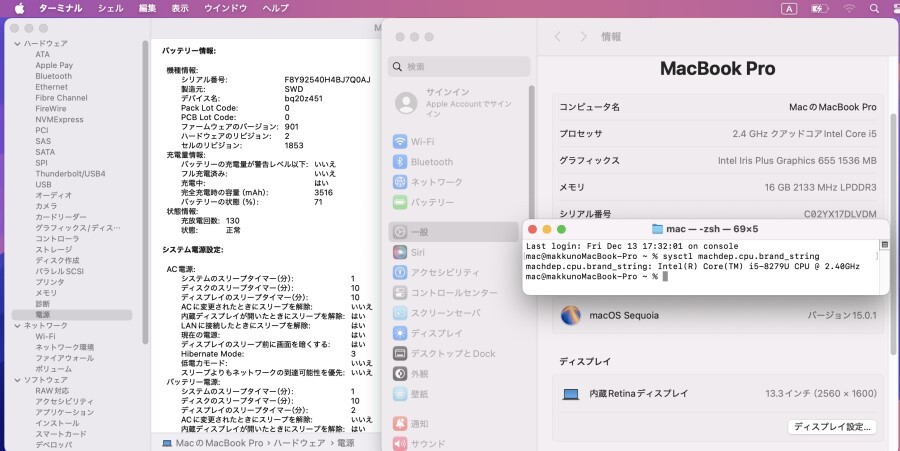
Task: Select オーディオ item
Action: tap(53, 195)
